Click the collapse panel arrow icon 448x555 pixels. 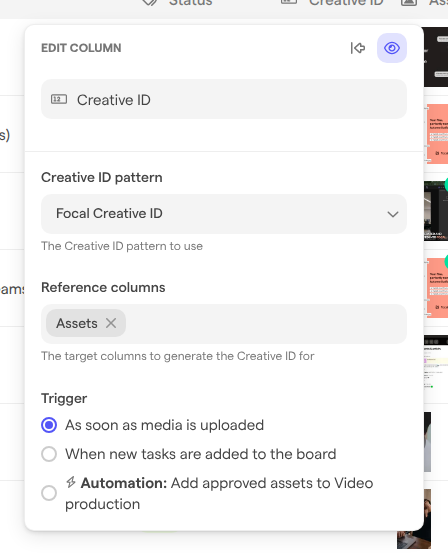pos(358,48)
